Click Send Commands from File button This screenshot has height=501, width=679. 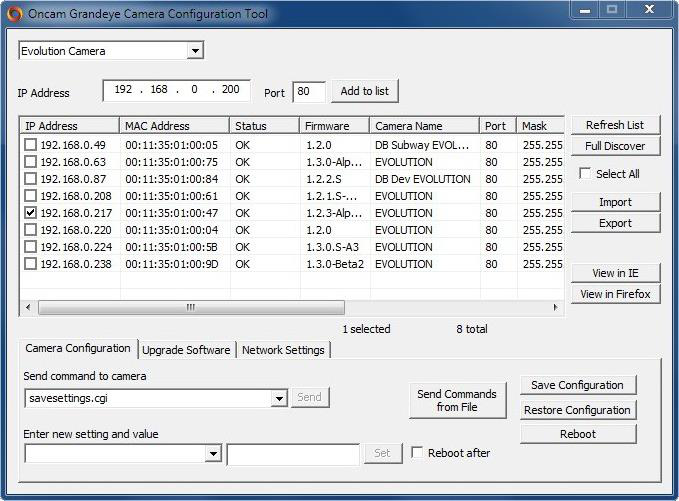tap(457, 401)
